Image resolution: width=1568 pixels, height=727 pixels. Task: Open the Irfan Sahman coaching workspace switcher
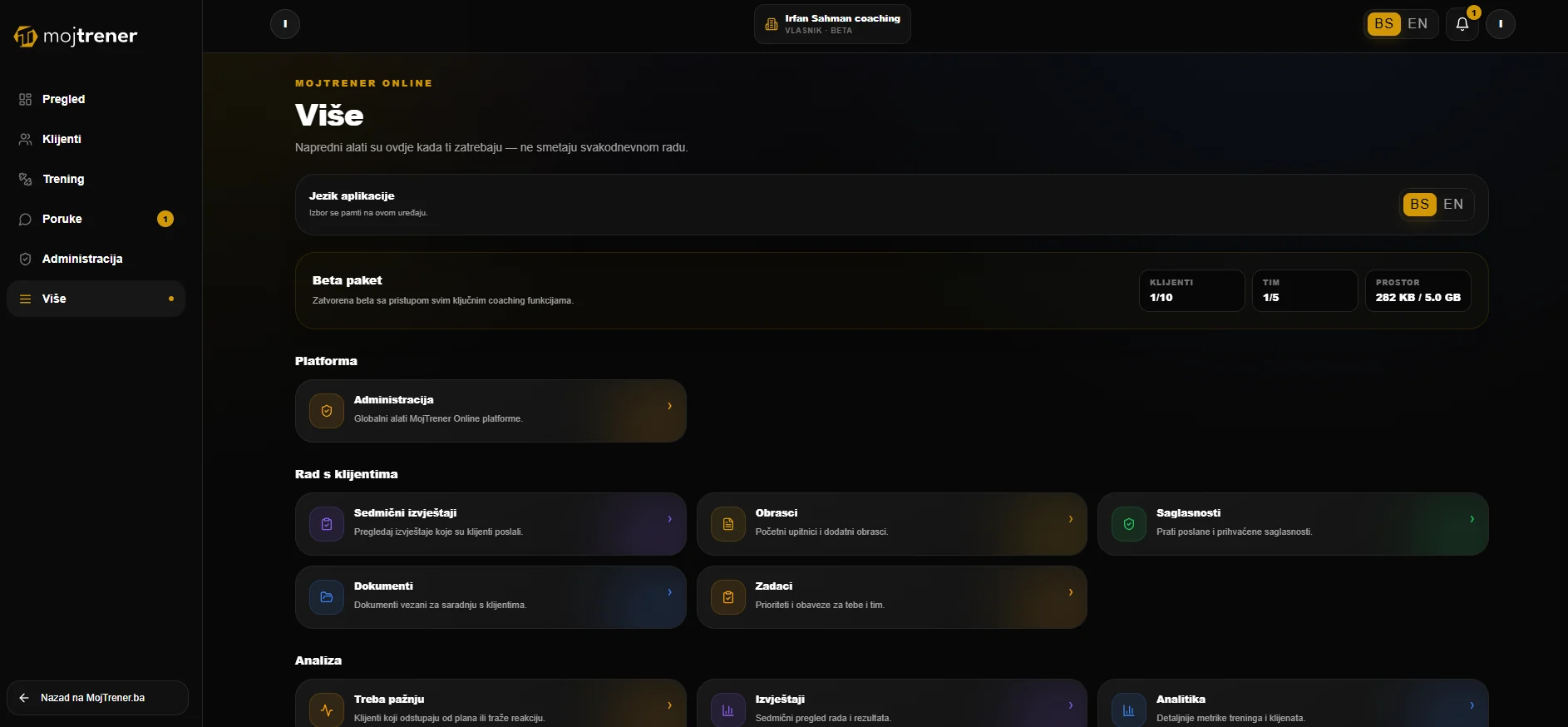click(832, 24)
